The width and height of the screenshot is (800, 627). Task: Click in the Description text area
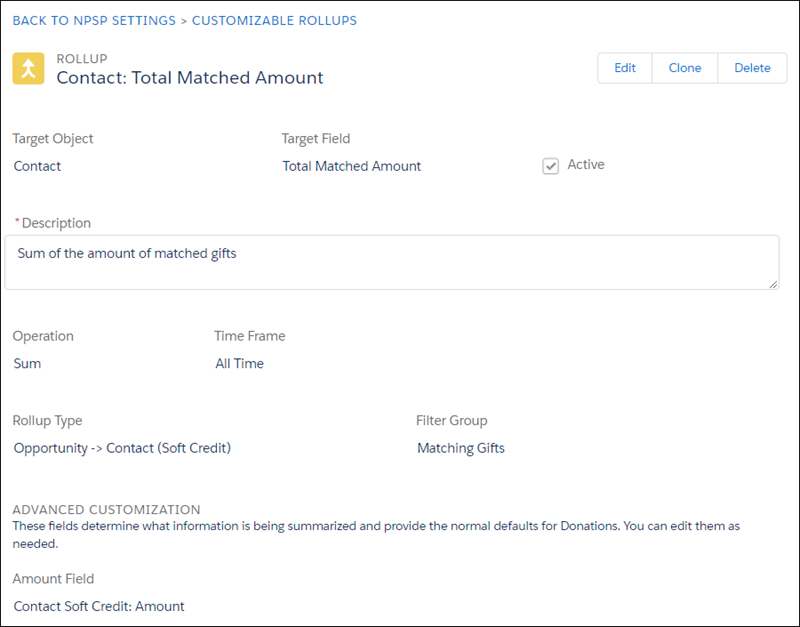coord(392,262)
